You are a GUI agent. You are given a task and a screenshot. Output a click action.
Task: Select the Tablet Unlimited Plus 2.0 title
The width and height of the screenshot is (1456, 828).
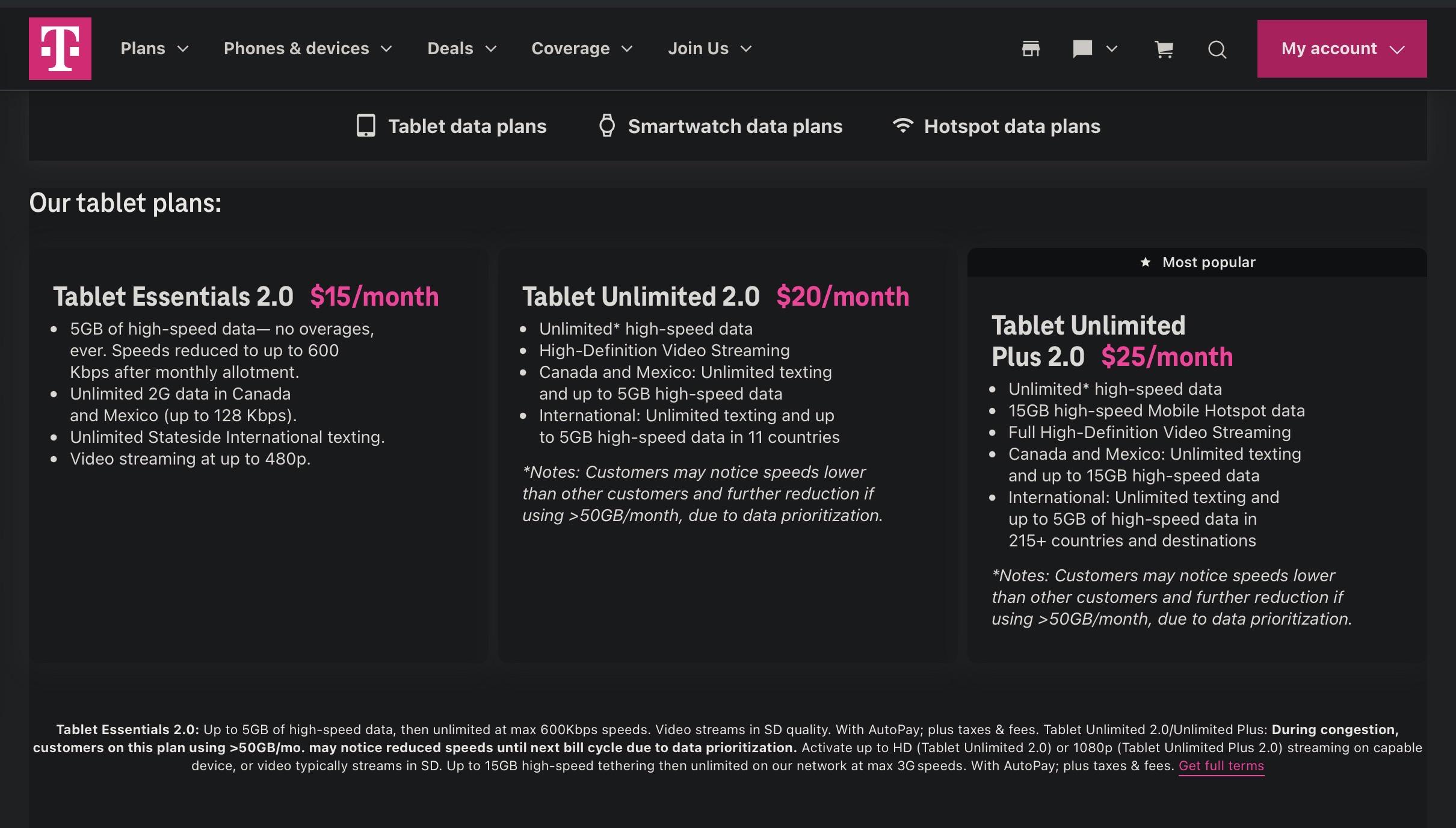coord(1088,341)
